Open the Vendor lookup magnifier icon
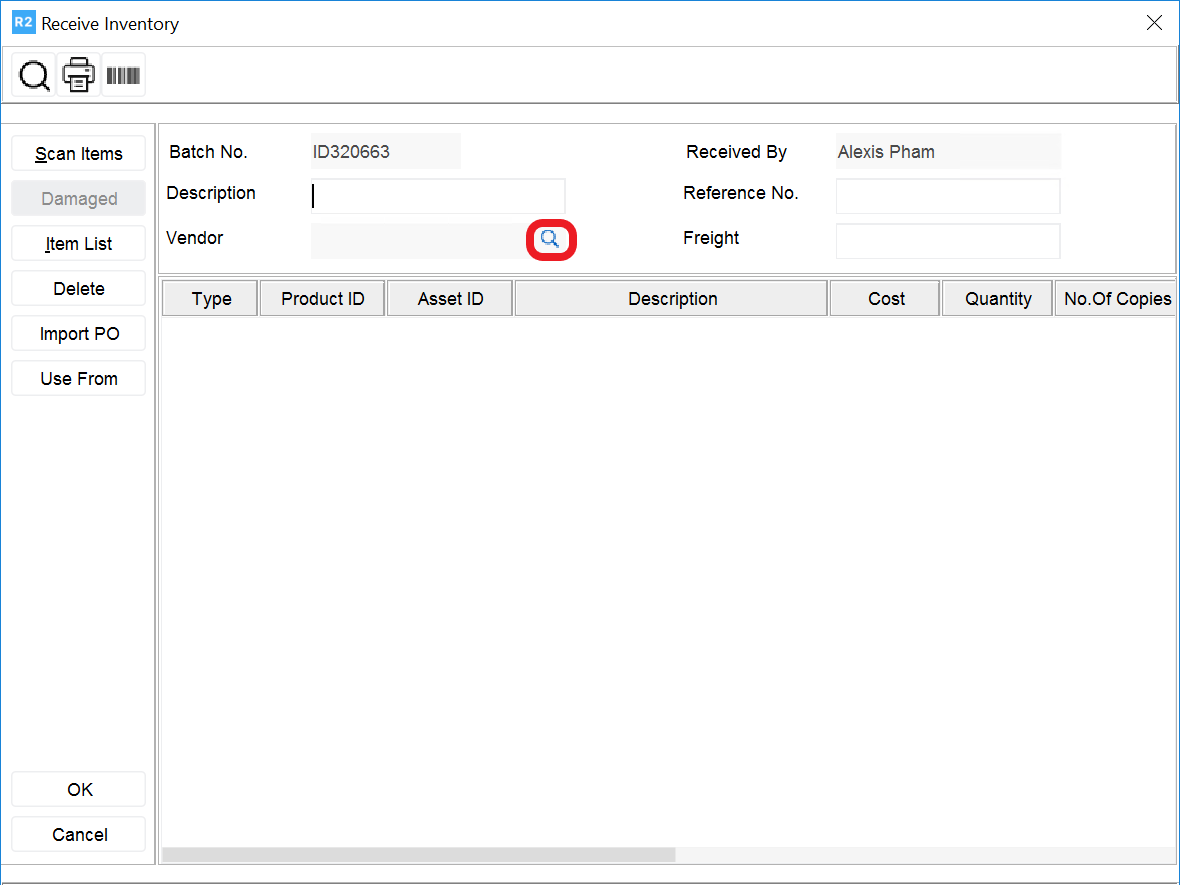The width and height of the screenshot is (1180, 885). pos(550,239)
